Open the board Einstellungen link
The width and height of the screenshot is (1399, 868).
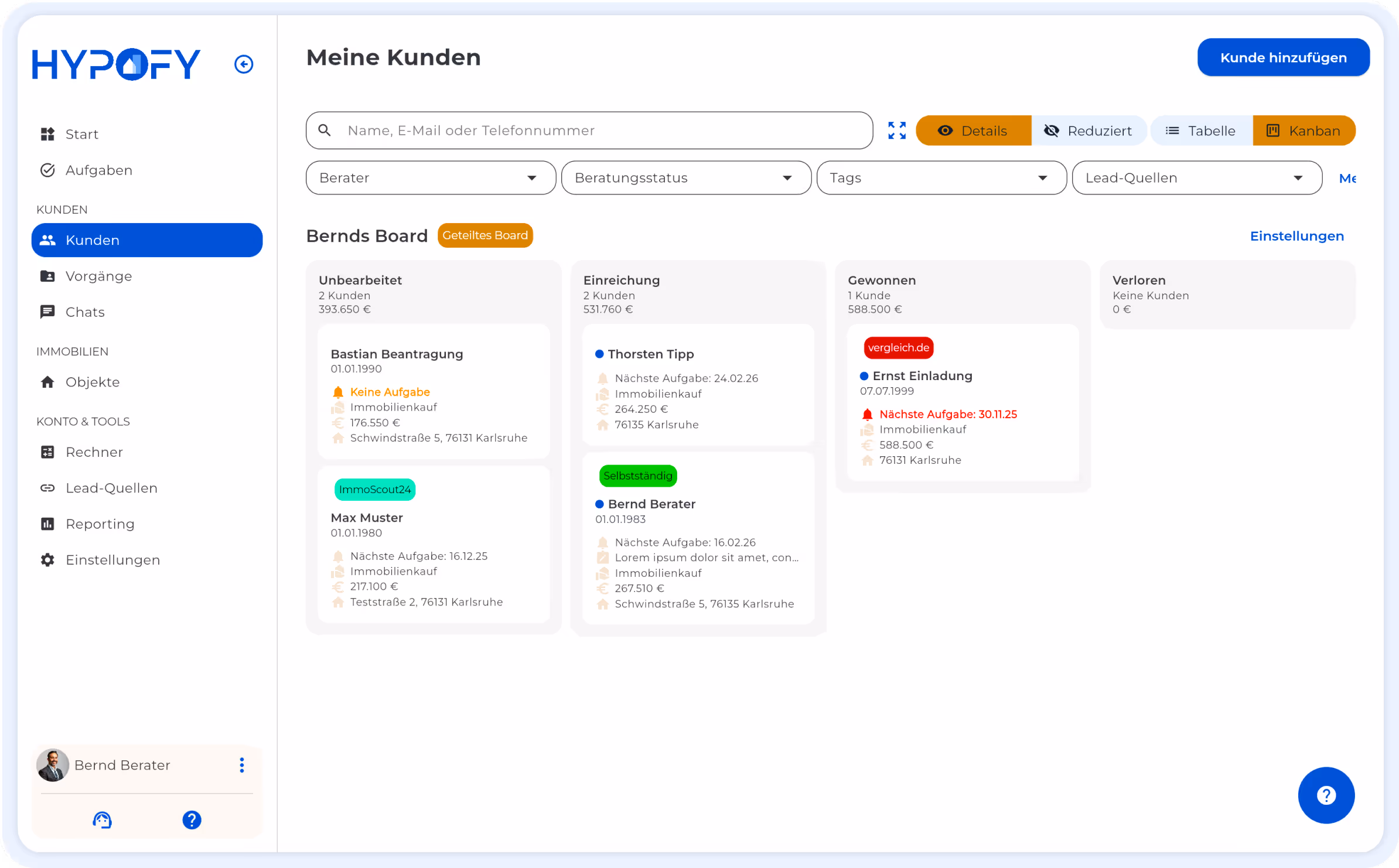[1296, 236]
